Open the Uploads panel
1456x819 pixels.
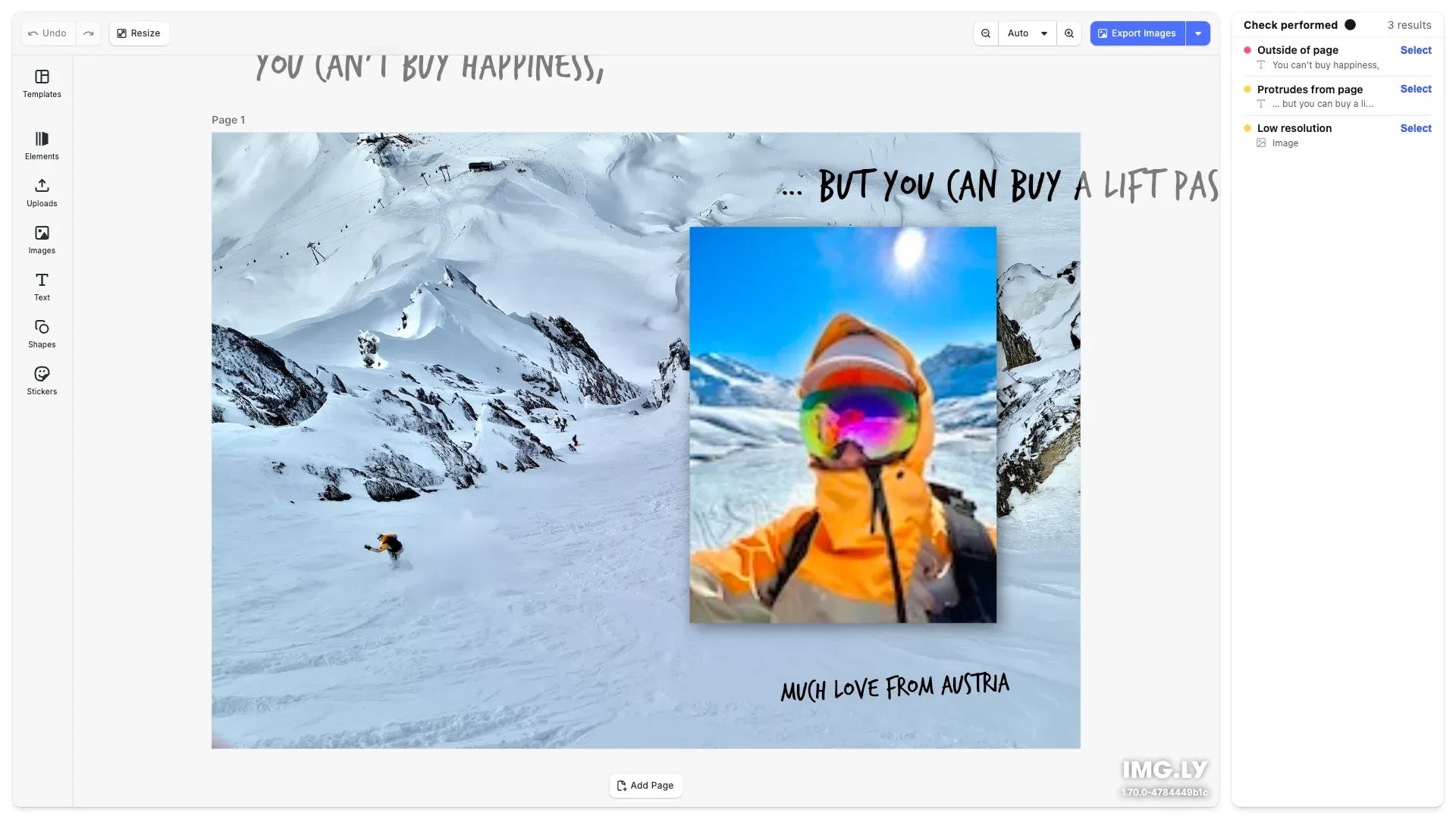tap(42, 193)
